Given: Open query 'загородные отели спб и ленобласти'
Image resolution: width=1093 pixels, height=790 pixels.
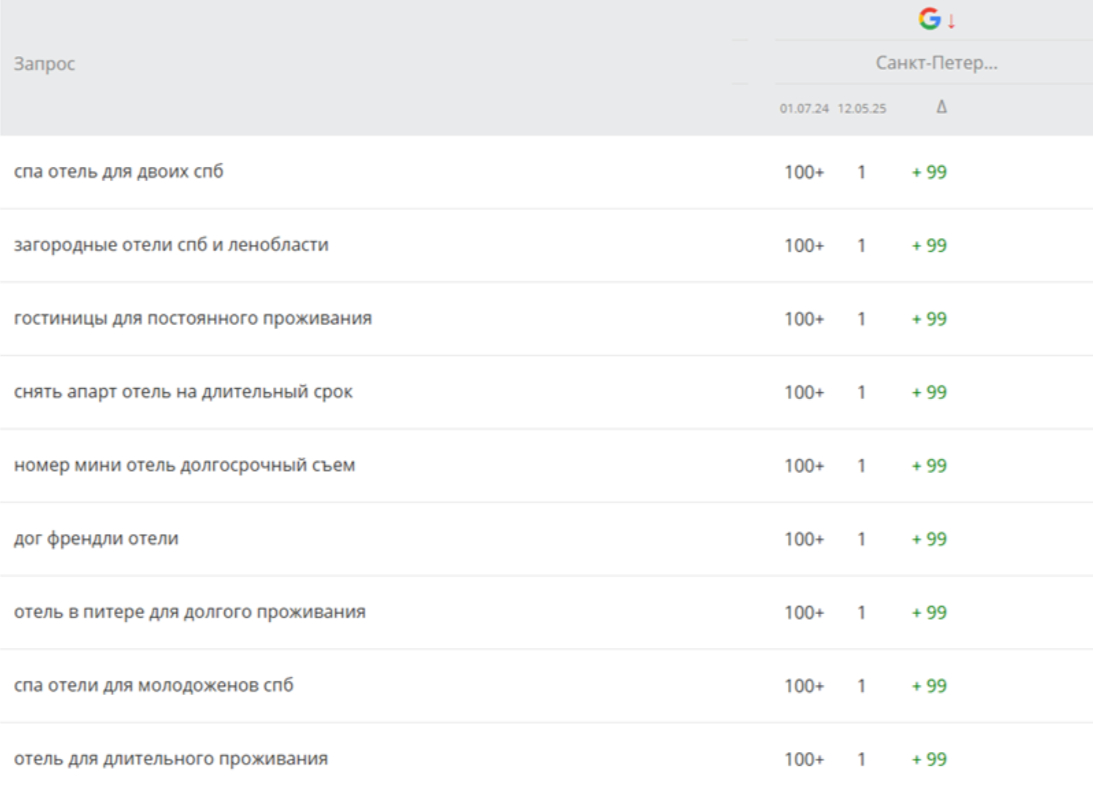Looking at the screenshot, I should pyautogui.click(x=171, y=245).
